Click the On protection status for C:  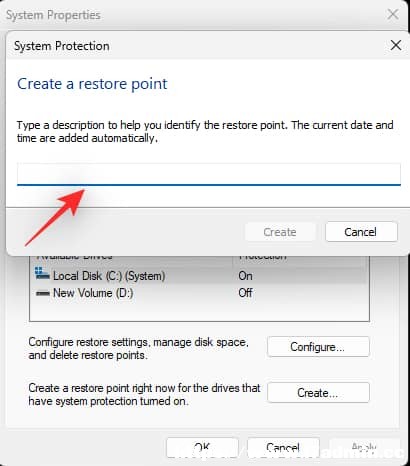point(245,276)
